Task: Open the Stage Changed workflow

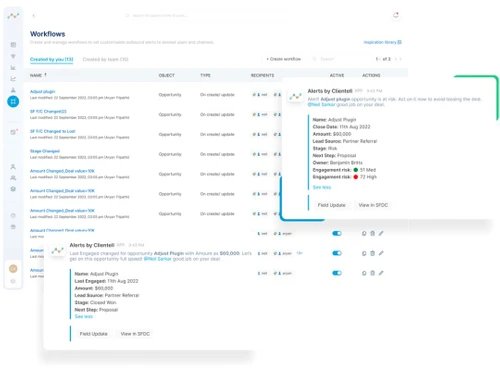Action: point(45,151)
